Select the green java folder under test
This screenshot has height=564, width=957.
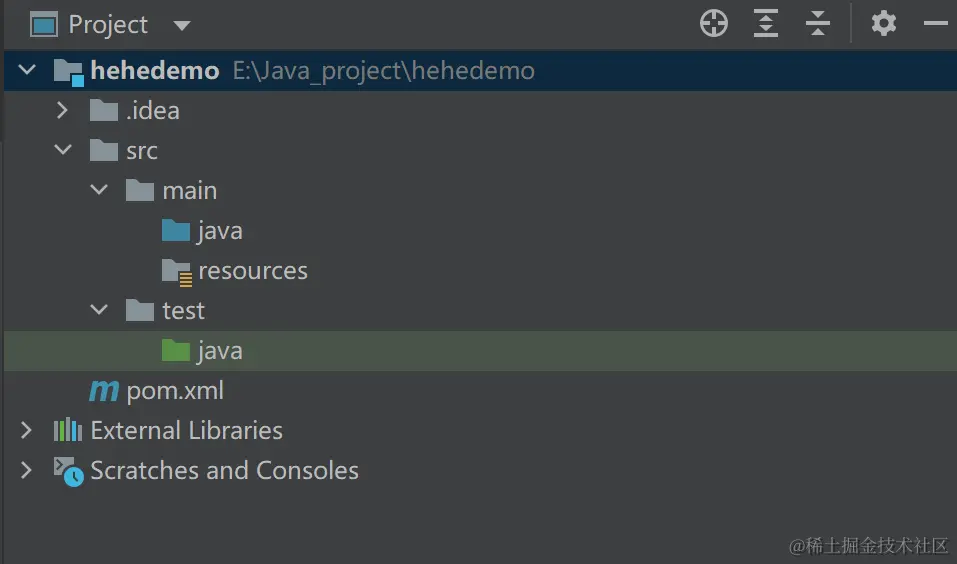(220, 351)
